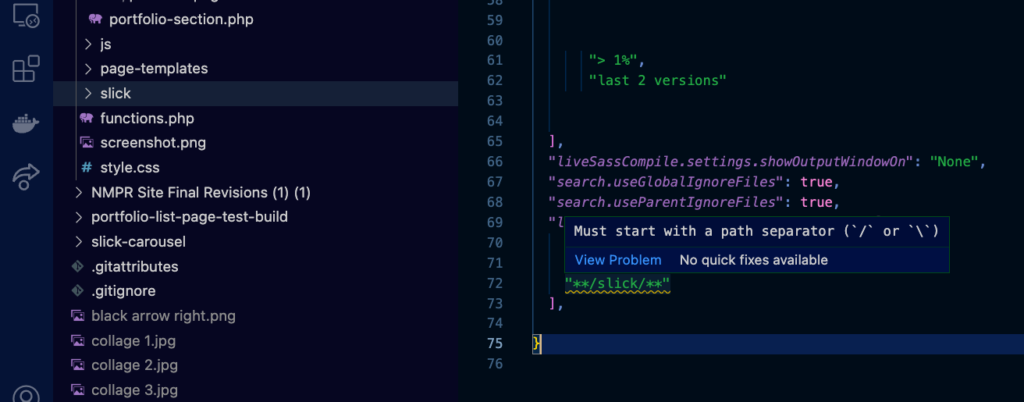Open the Remote Explorer view

26,17
